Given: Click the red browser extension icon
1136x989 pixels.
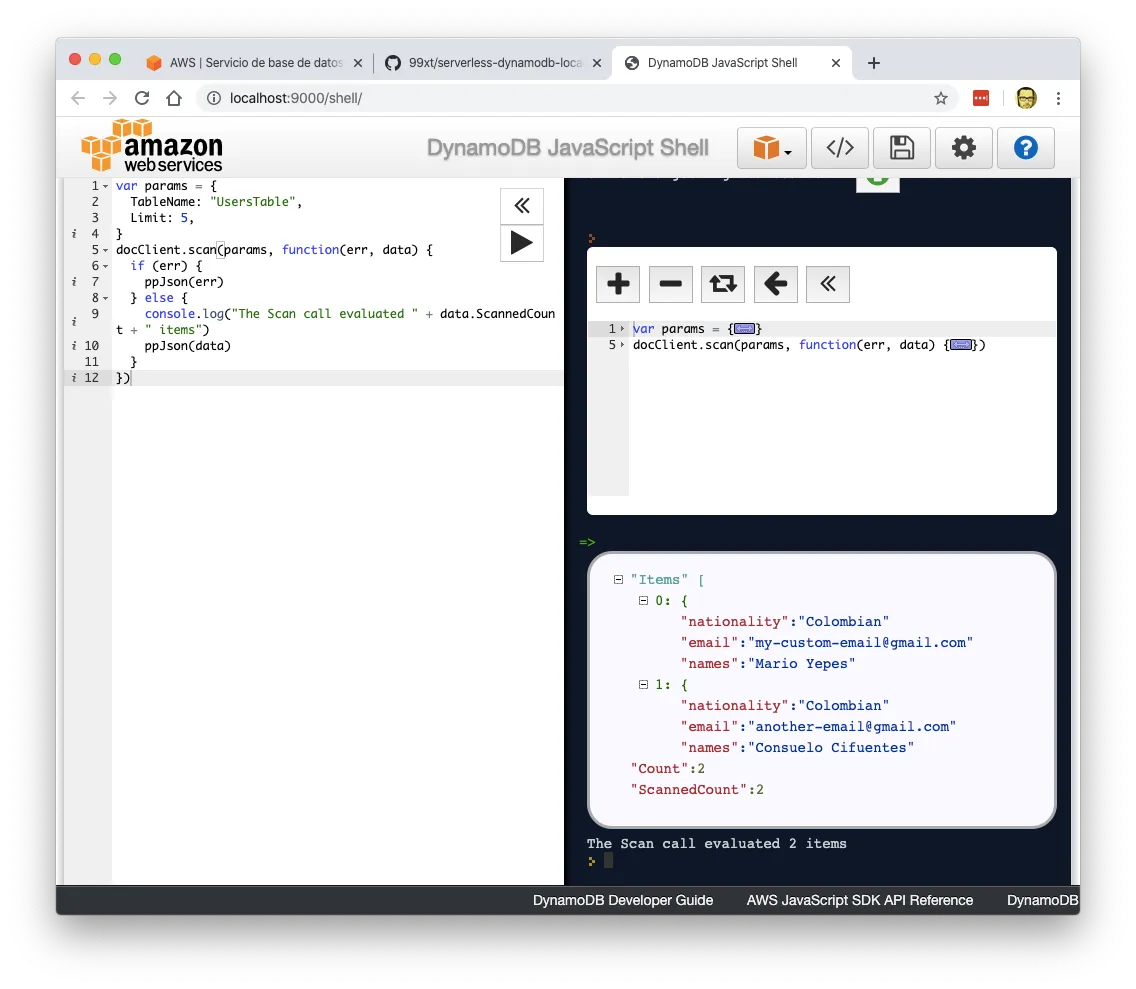Looking at the screenshot, I should tap(981, 98).
